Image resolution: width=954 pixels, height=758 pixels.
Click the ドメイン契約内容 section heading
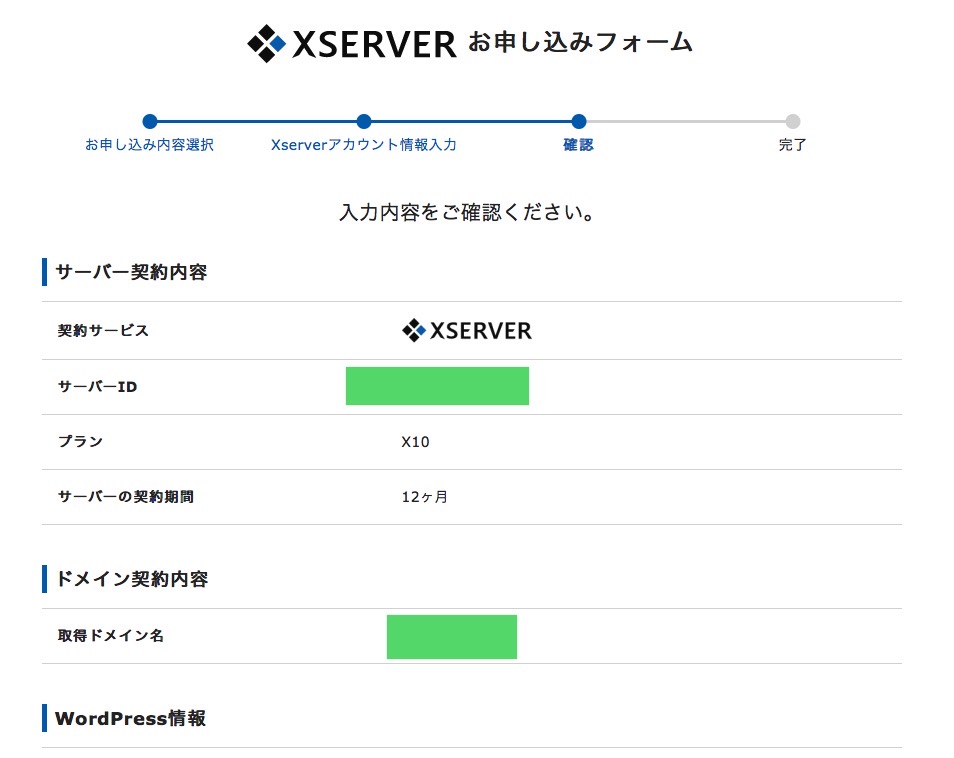pyautogui.click(x=131, y=579)
